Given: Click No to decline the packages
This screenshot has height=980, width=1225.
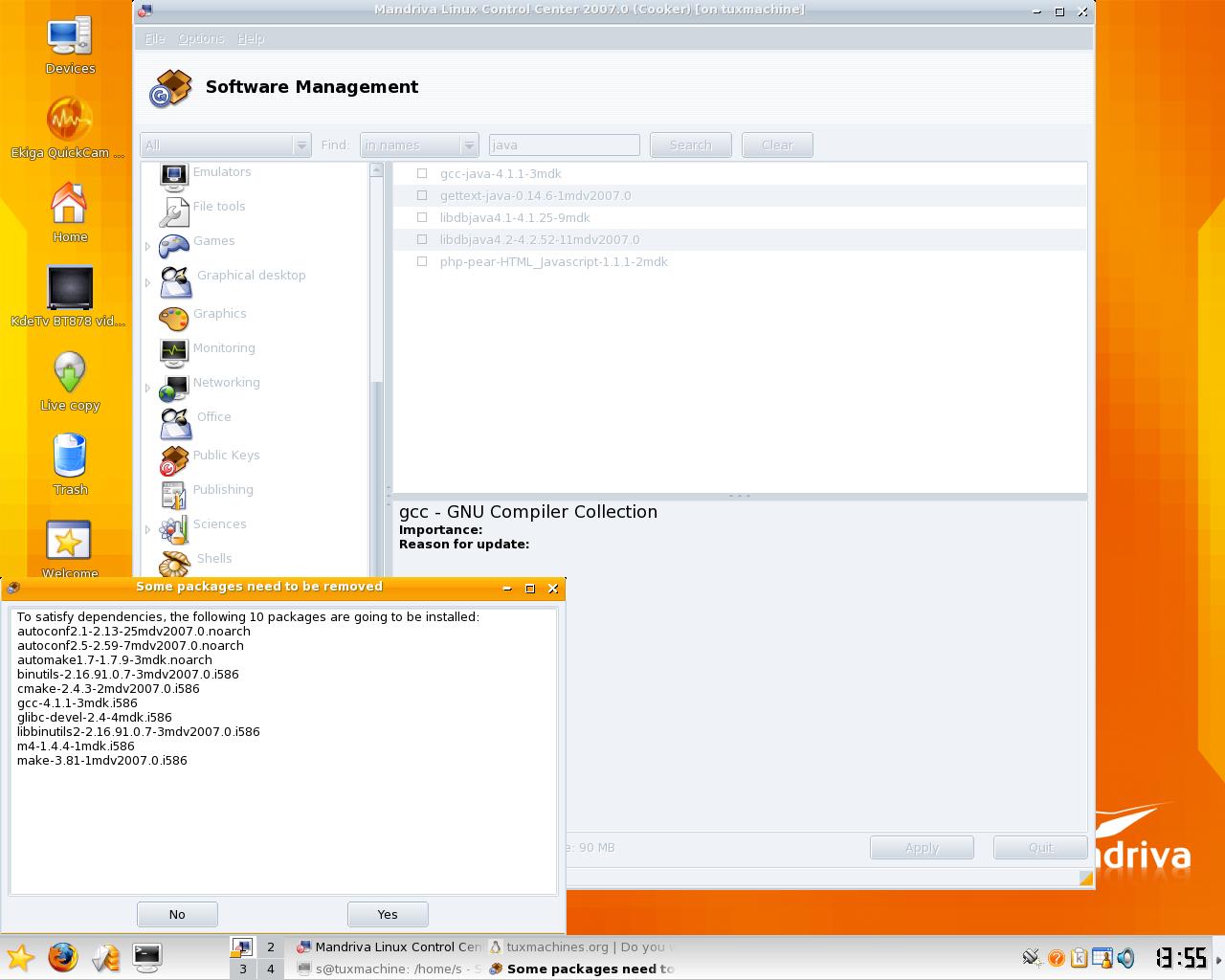Looking at the screenshot, I should (177, 914).
